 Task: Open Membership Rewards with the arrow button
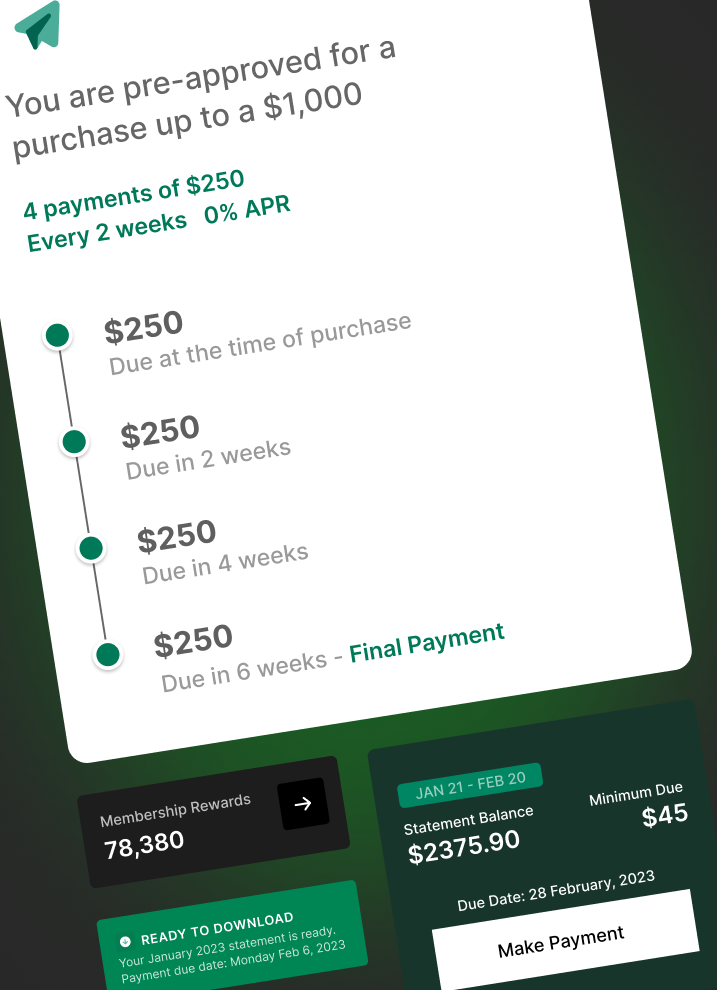[303, 803]
